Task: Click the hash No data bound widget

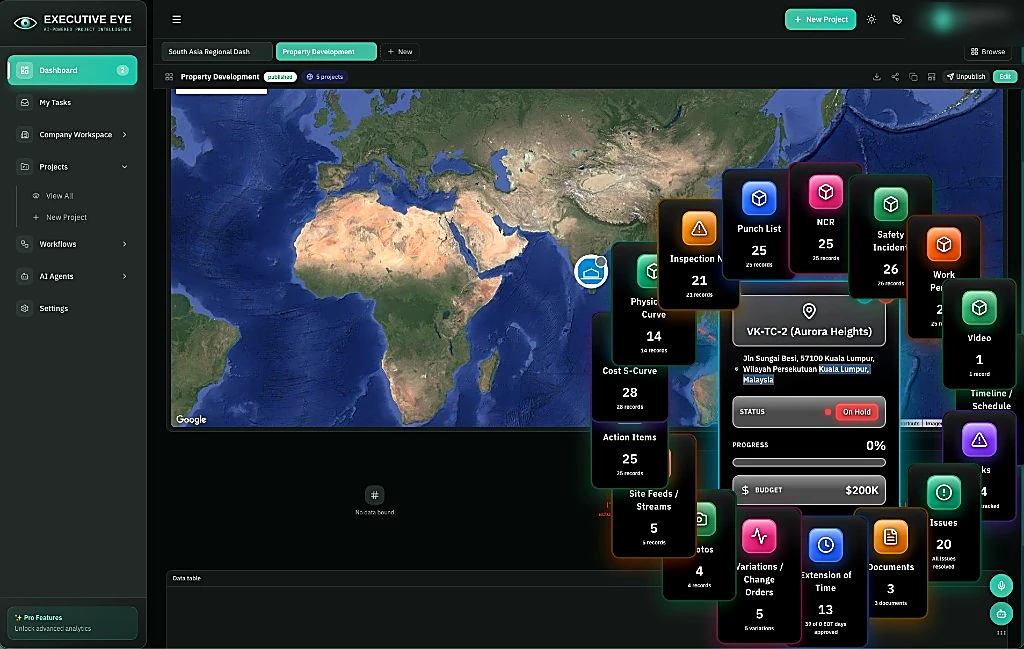Action: (x=375, y=500)
